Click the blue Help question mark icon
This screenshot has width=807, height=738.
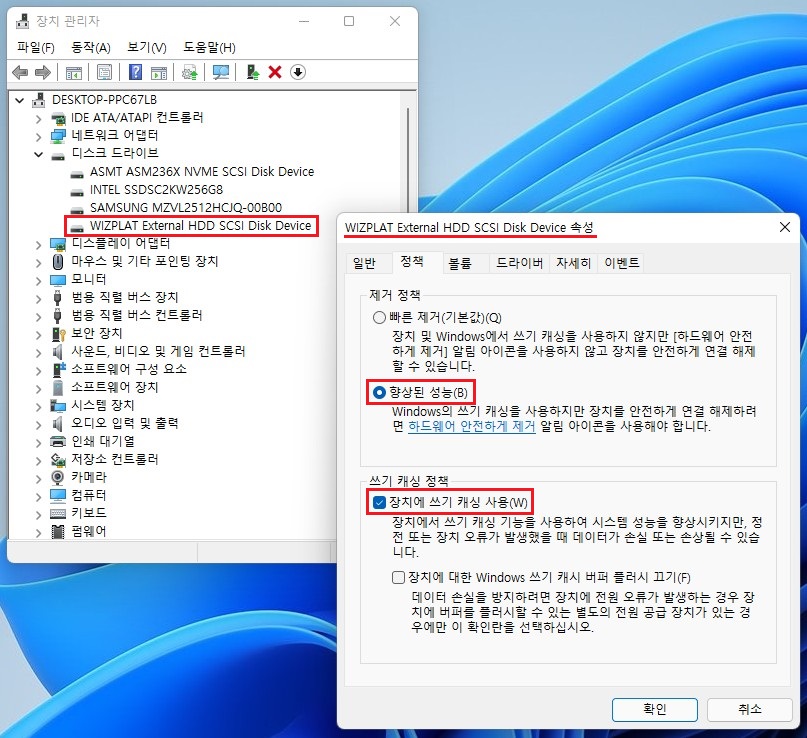135,72
